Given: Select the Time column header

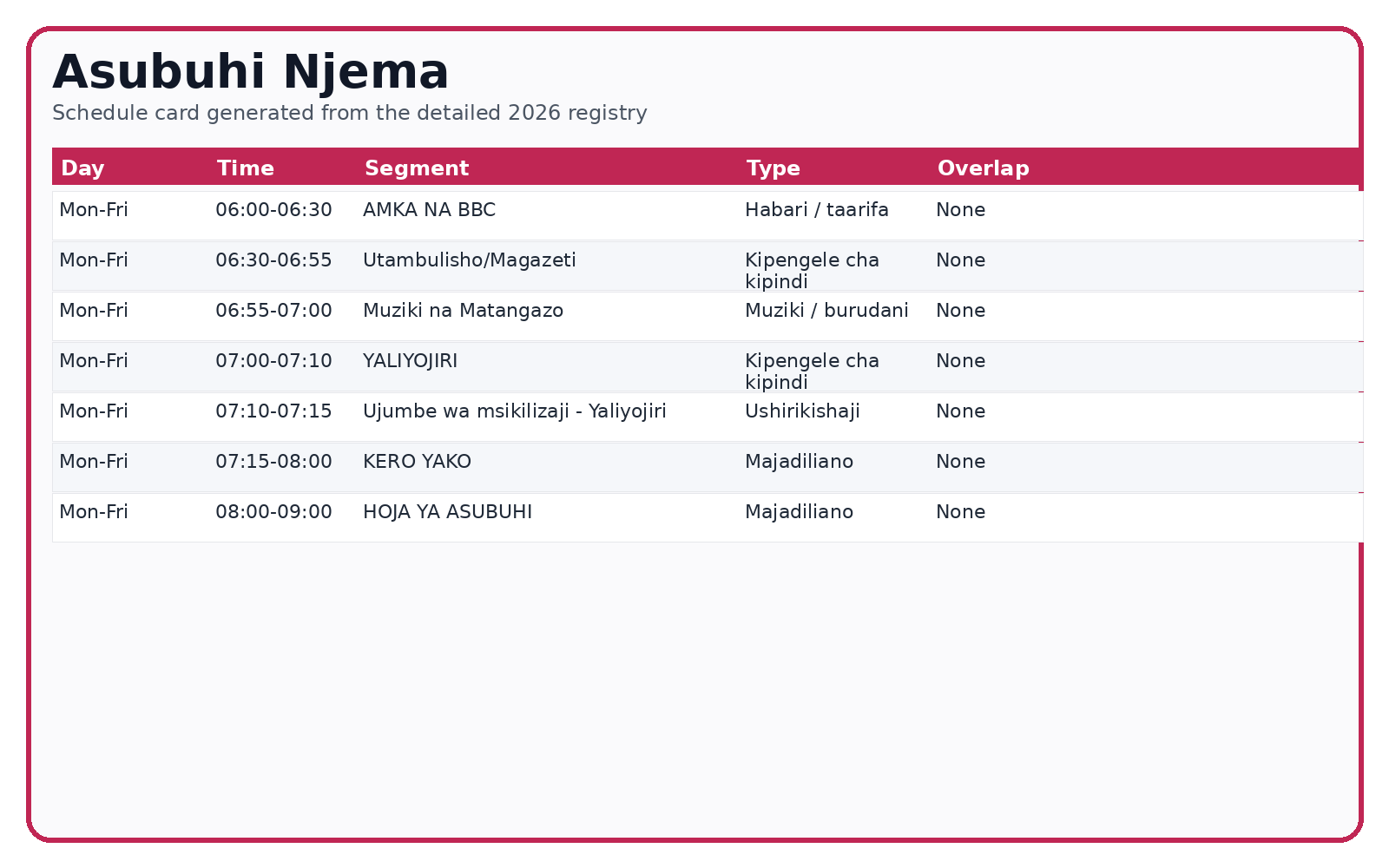Looking at the screenshot, I should coord(245,168).
